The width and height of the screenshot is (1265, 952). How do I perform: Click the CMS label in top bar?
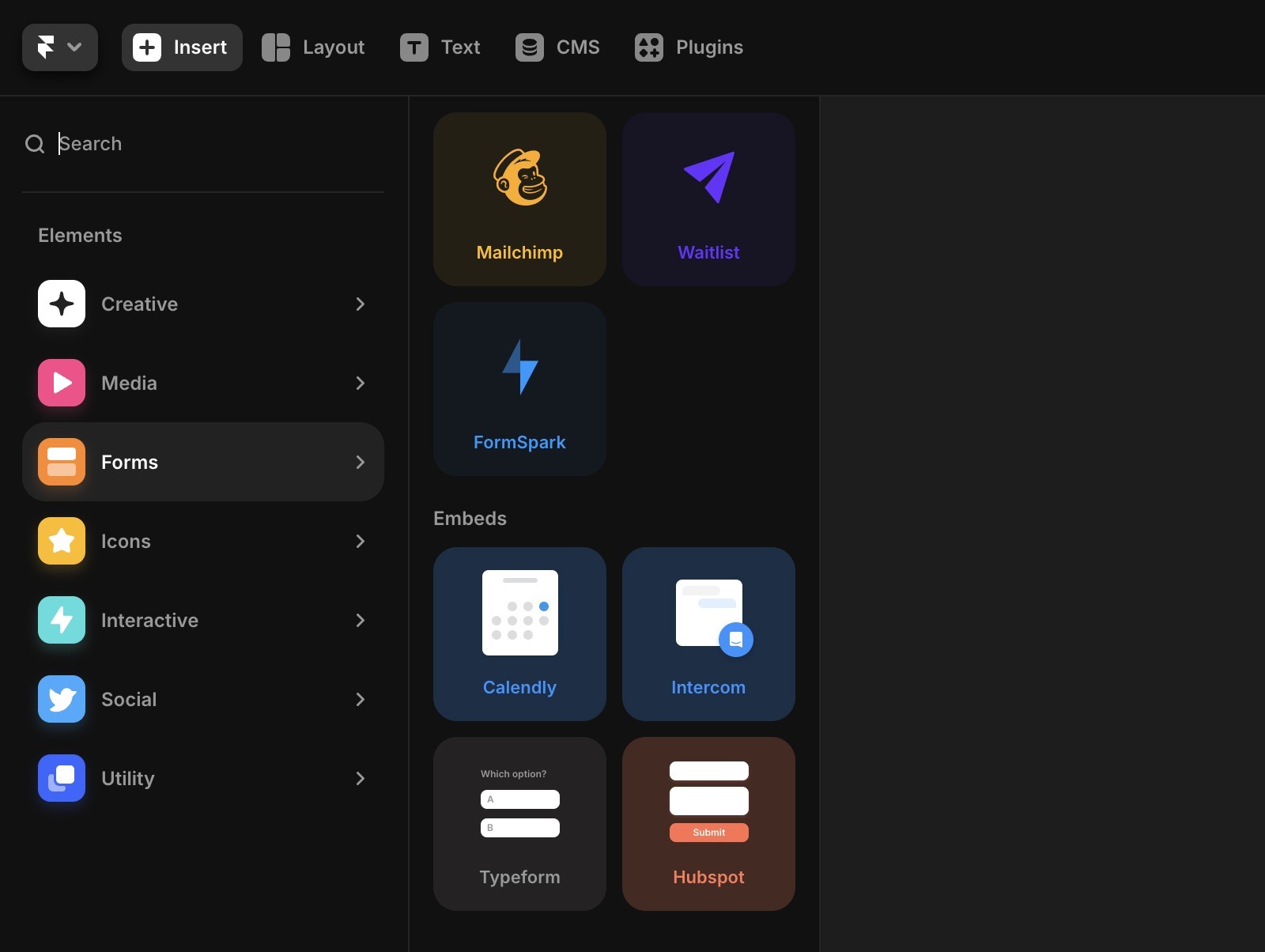point(578,47)
